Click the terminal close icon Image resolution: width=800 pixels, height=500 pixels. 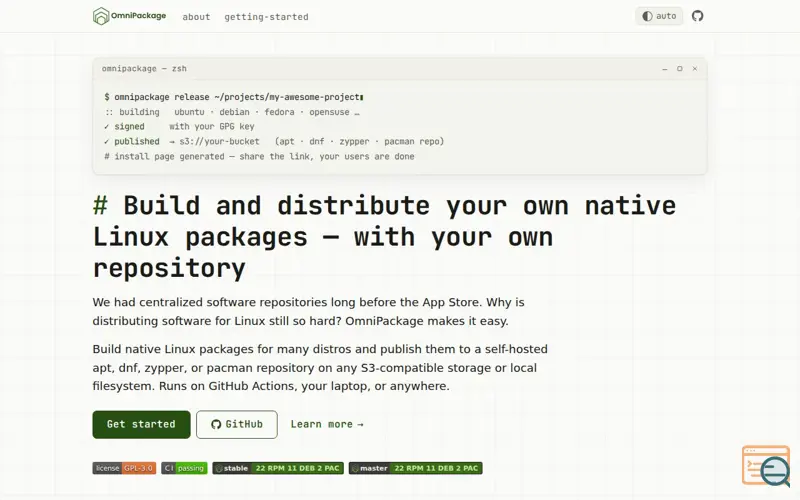click(x=694, y=69)
